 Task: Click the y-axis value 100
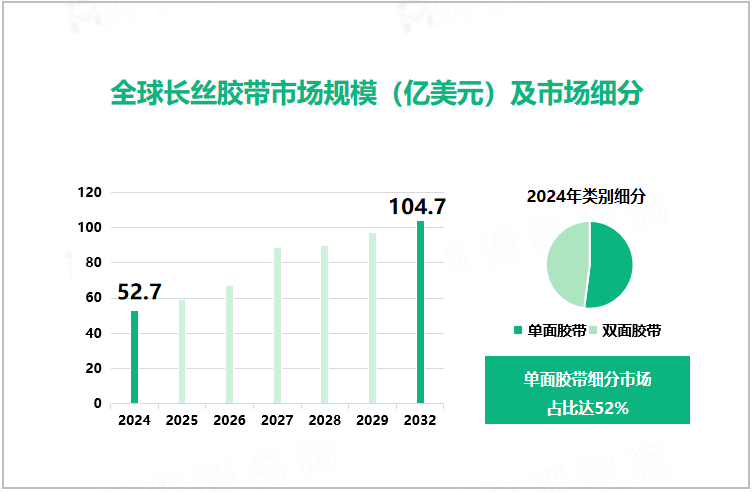[x=90, y=227]
